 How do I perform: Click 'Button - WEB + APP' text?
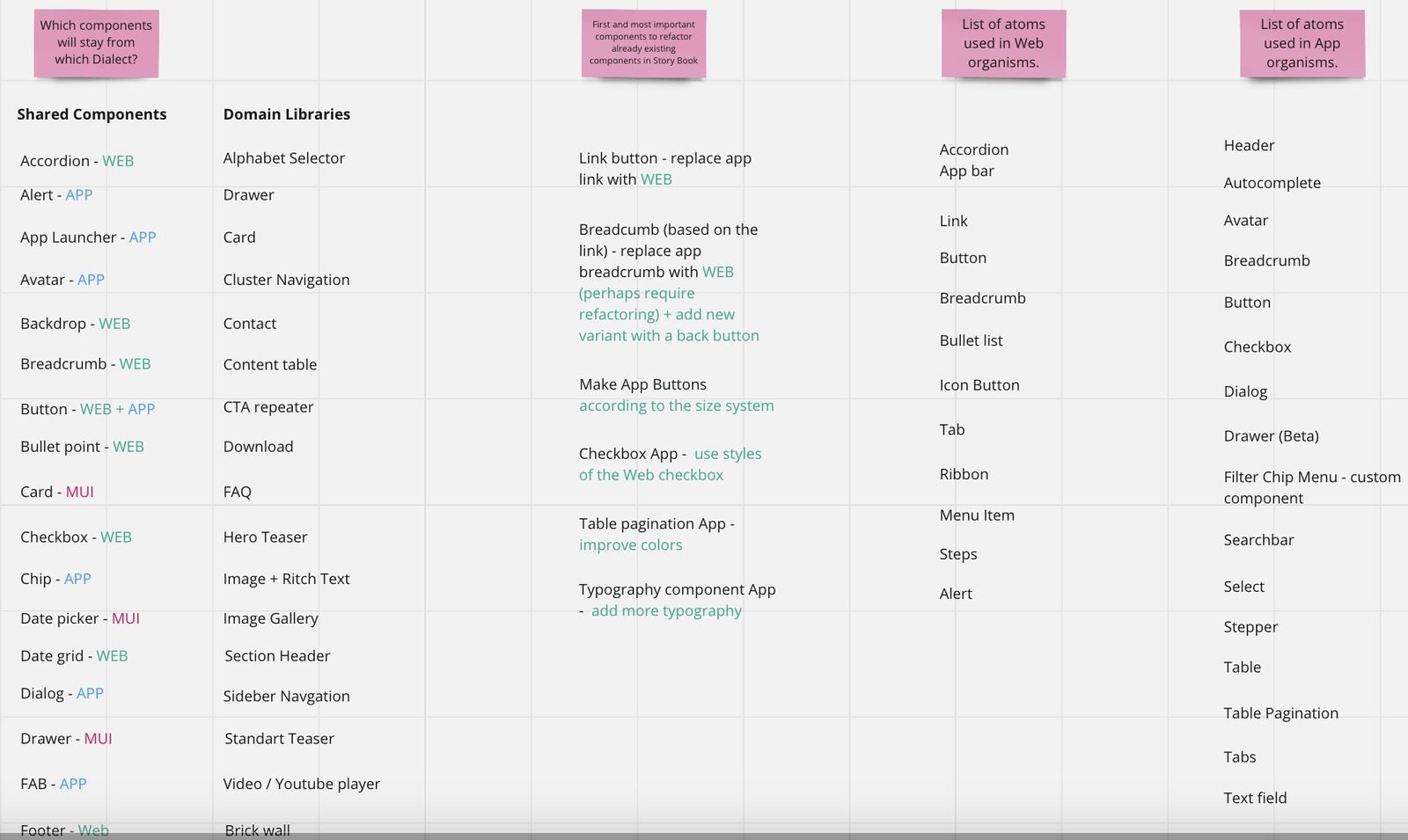88,409
